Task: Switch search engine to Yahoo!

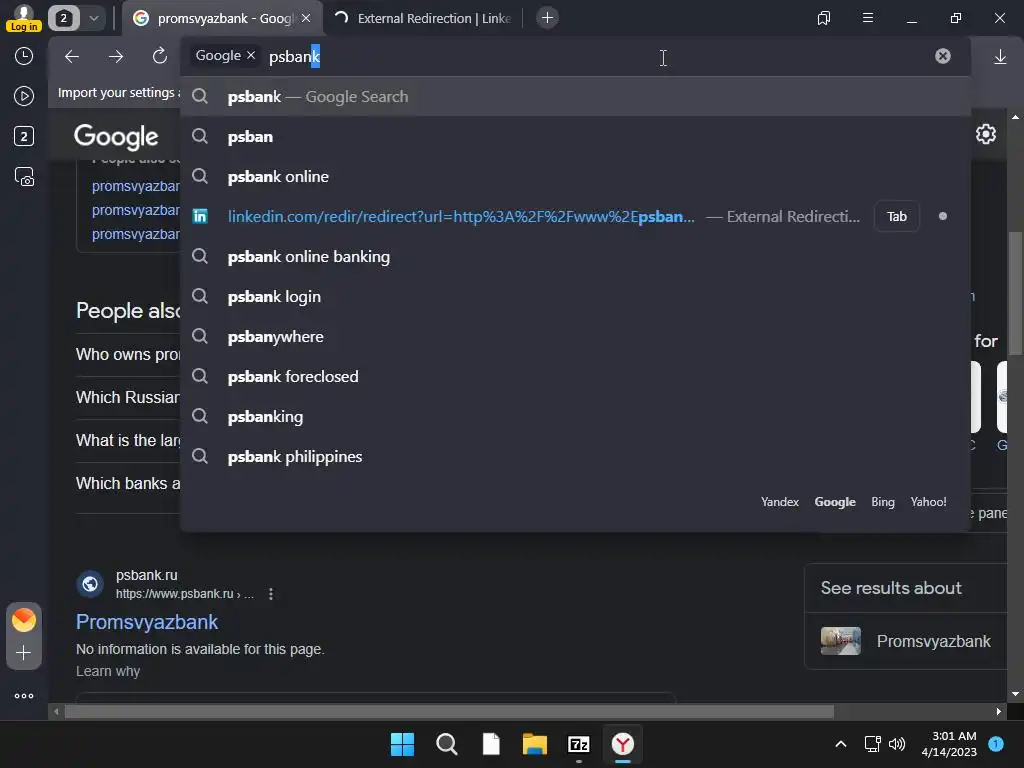Action: 928,502
